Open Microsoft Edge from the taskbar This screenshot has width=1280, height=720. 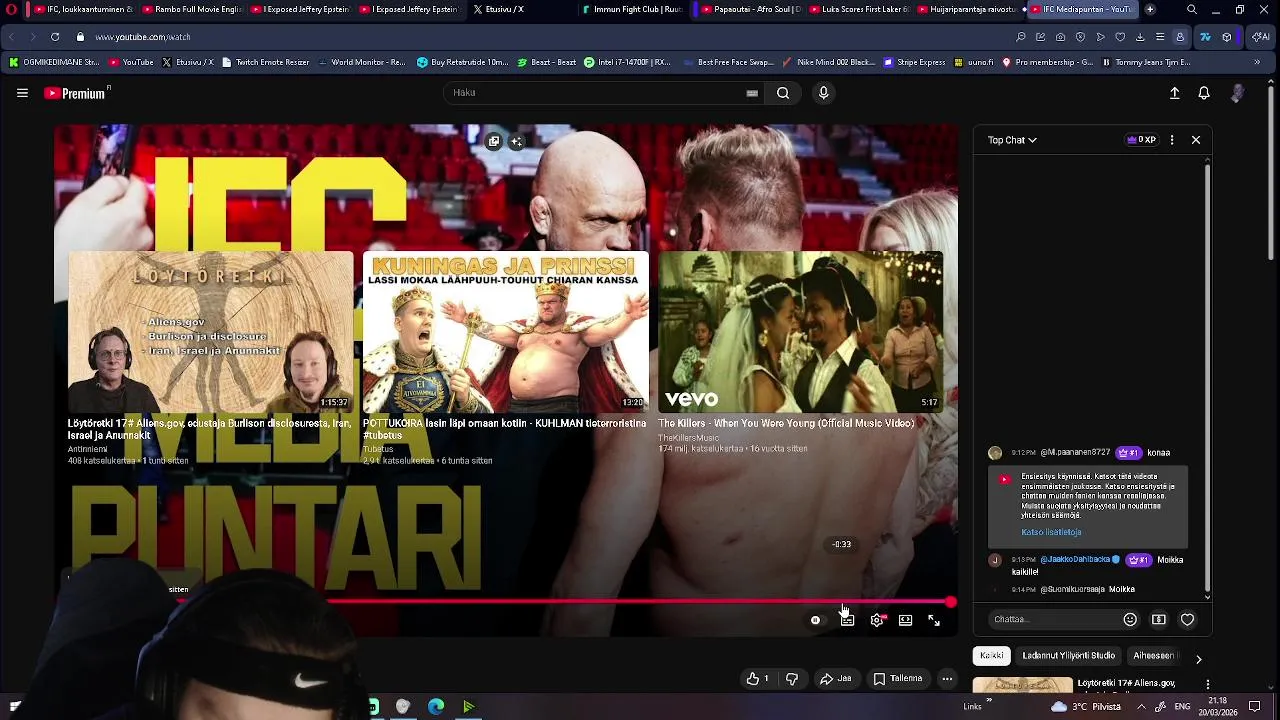tap(436, 707)
